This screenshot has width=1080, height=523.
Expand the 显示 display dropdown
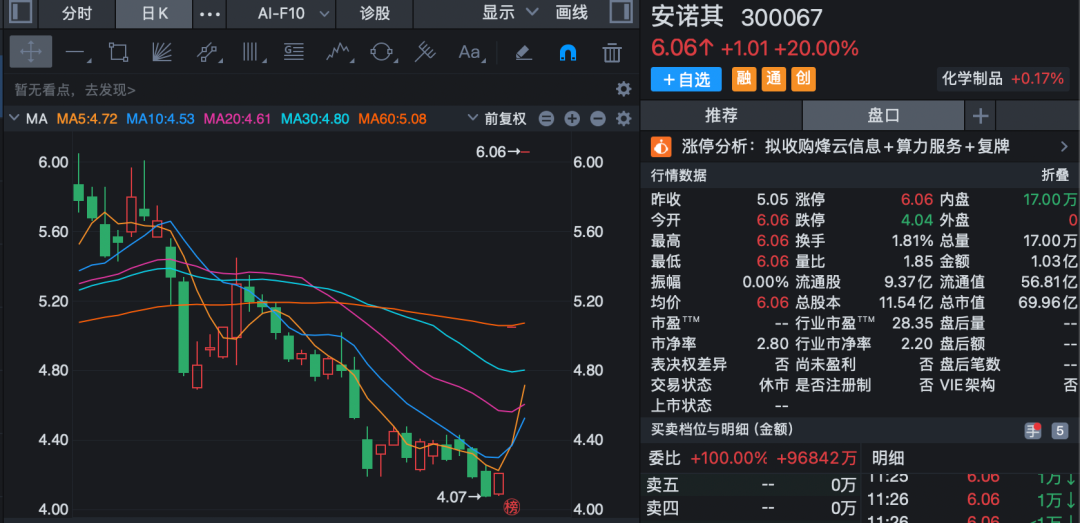[510, 13]
